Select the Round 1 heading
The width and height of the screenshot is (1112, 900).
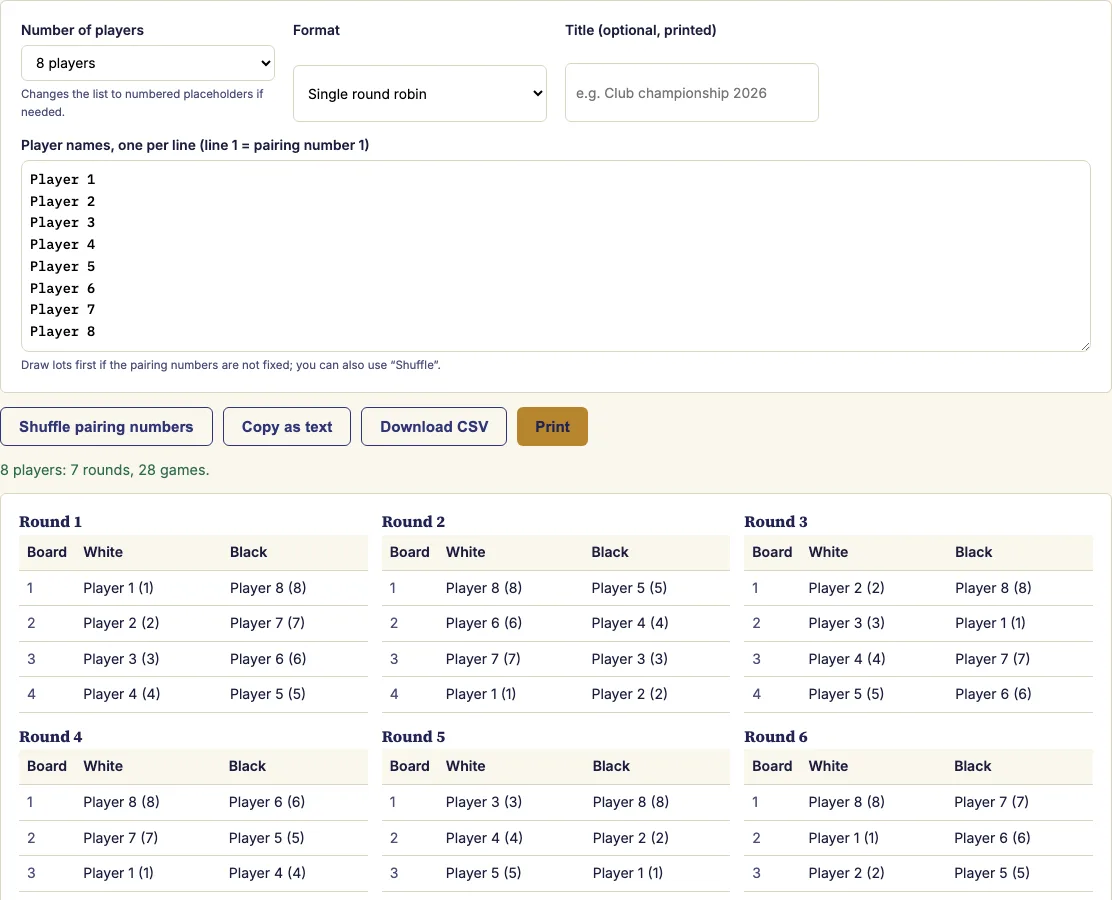(x=50, y=522)
